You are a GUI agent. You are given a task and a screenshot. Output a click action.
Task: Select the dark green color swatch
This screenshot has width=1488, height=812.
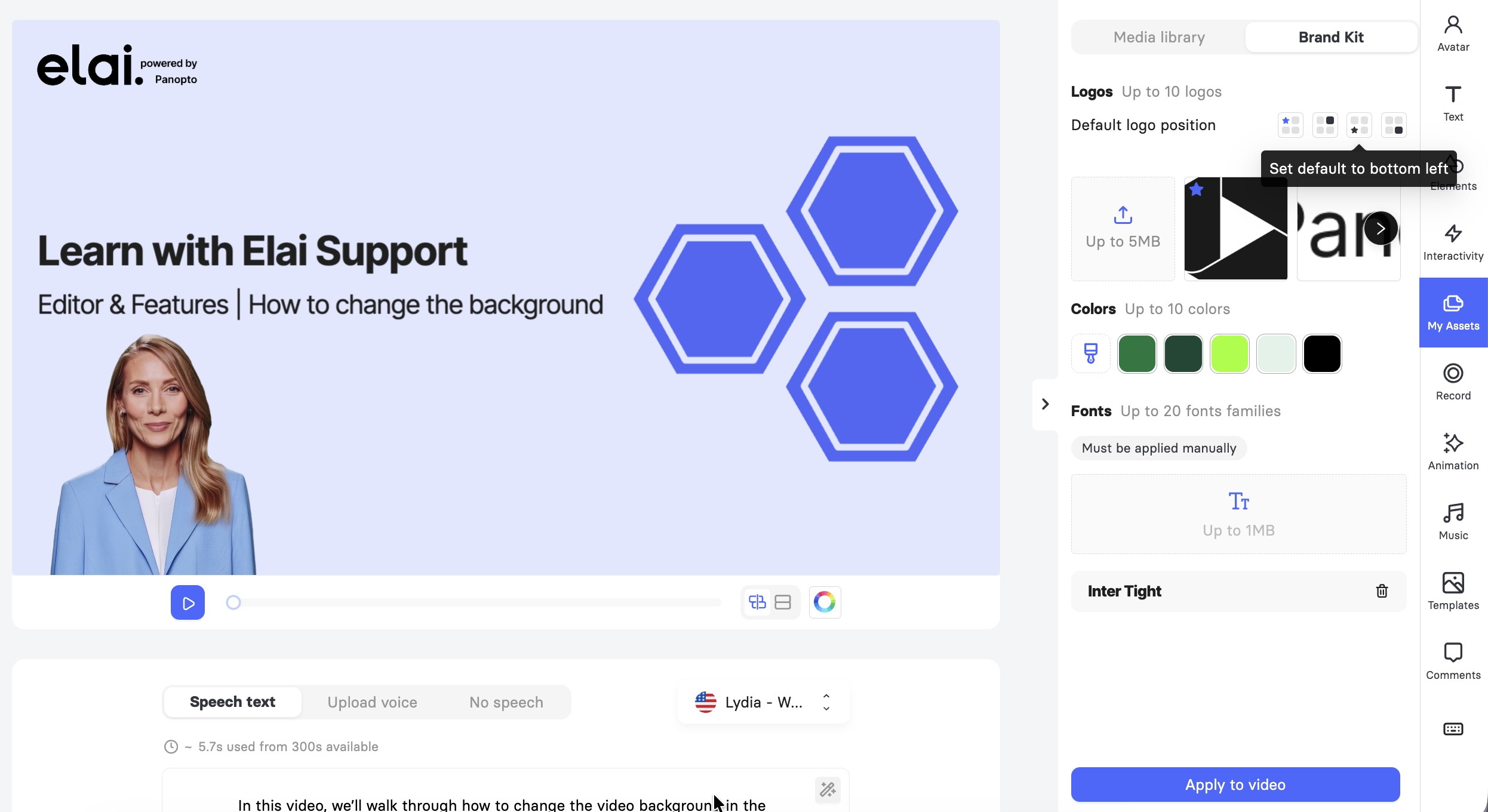coord(1183,353)
